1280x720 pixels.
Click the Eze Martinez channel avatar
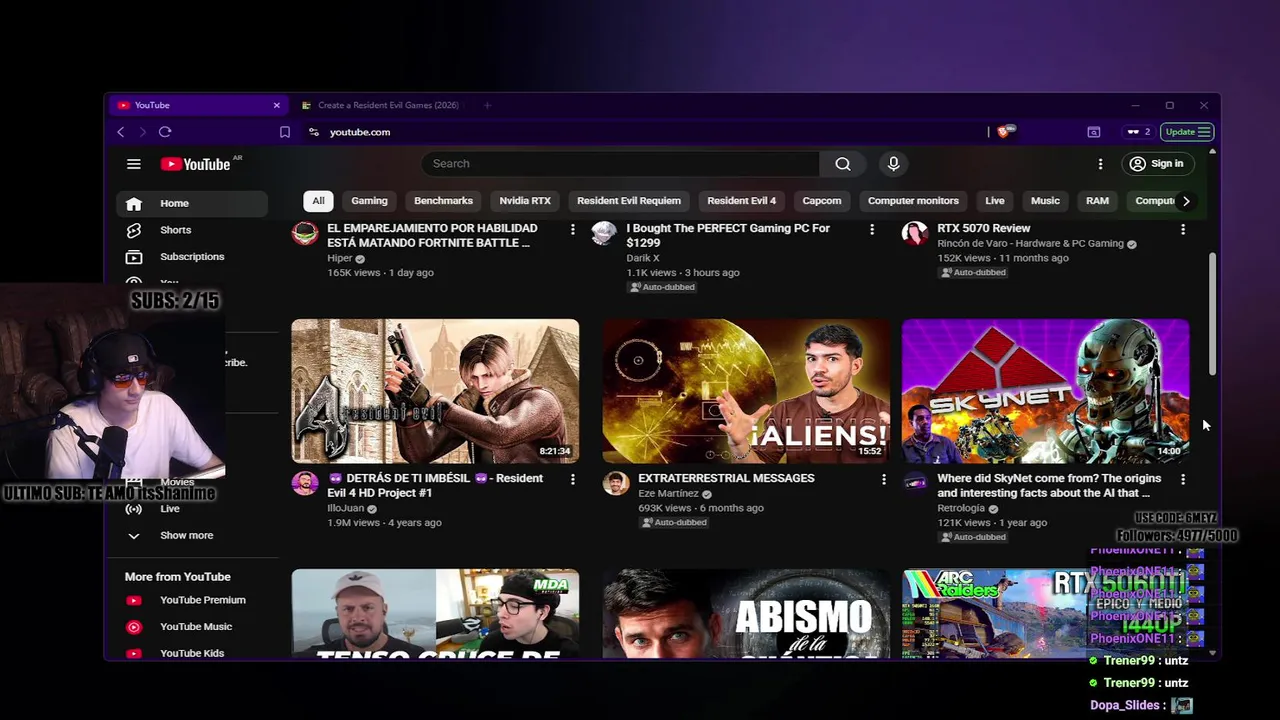tap(615, 483)
